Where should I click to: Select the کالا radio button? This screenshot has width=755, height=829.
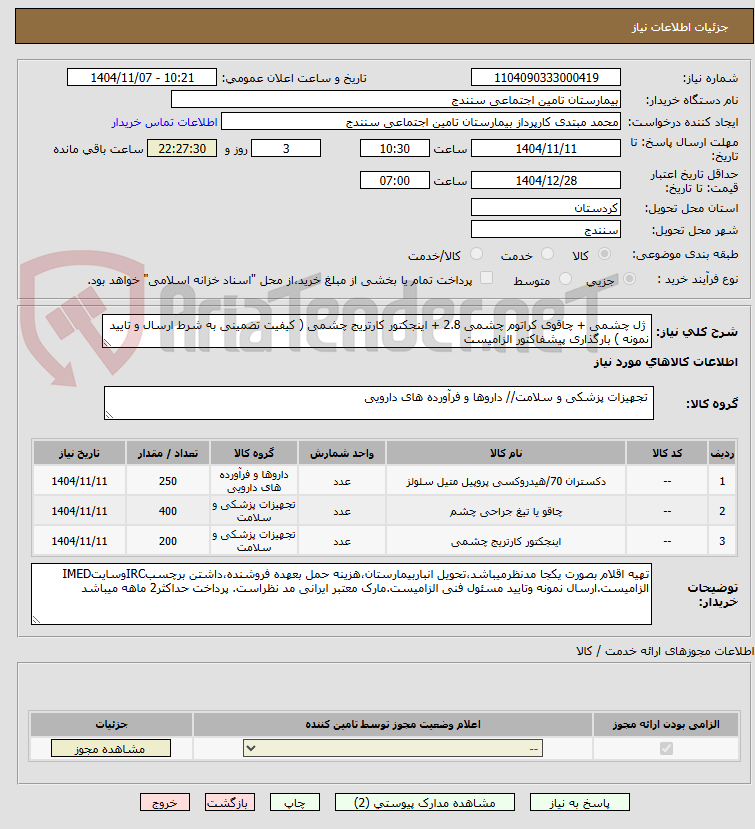click(604, 254)
